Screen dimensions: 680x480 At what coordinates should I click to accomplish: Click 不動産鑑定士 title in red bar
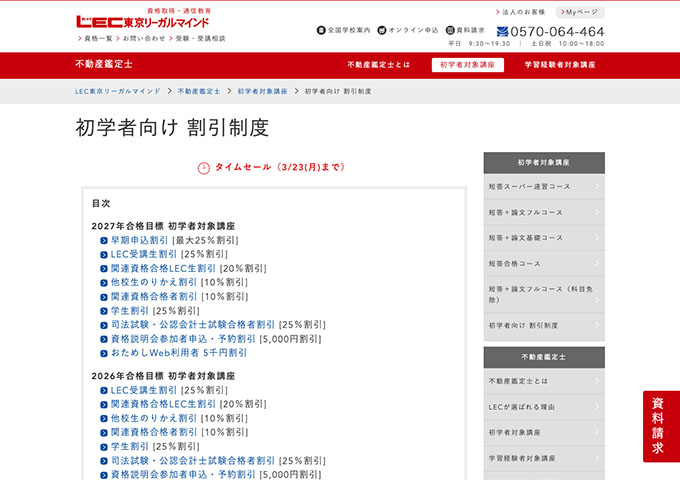104,64
